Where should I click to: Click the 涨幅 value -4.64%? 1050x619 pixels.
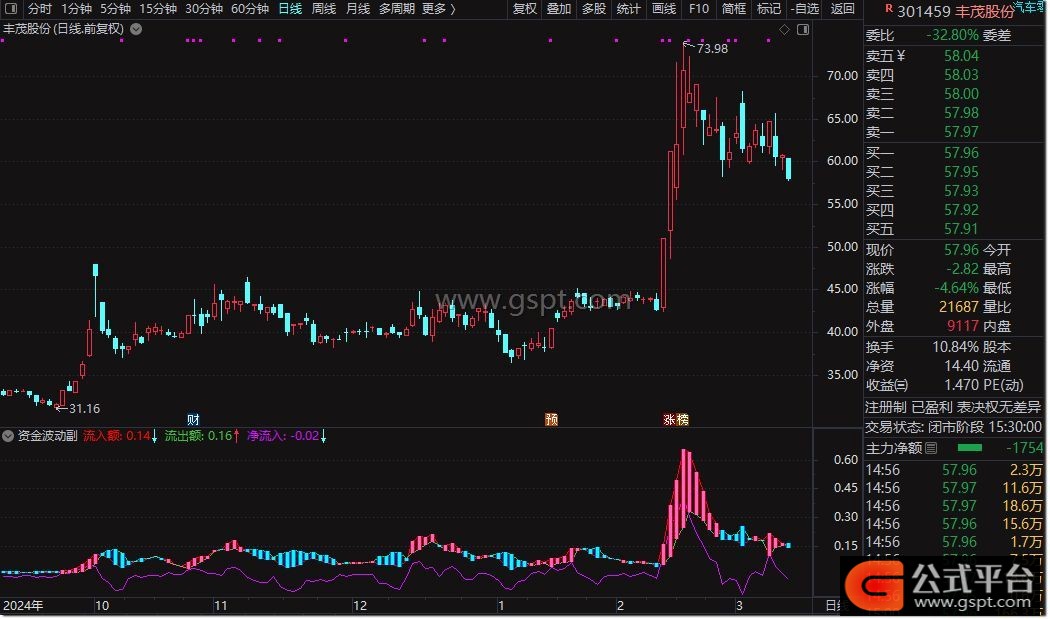point(956,288)
